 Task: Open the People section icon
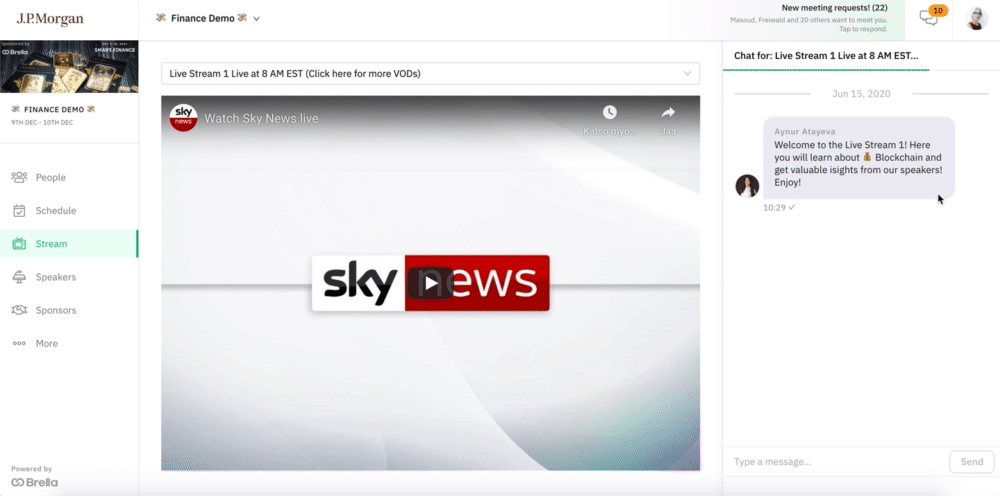tap(19, 177)
